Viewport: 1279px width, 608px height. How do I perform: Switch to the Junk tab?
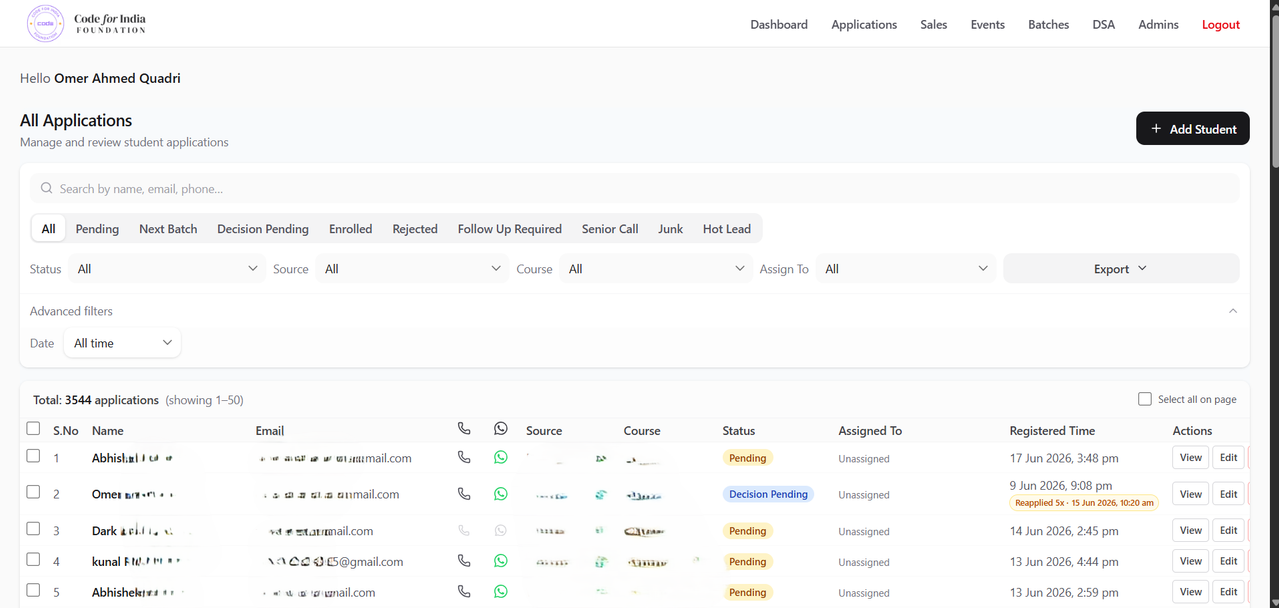(x=671, y=229)
